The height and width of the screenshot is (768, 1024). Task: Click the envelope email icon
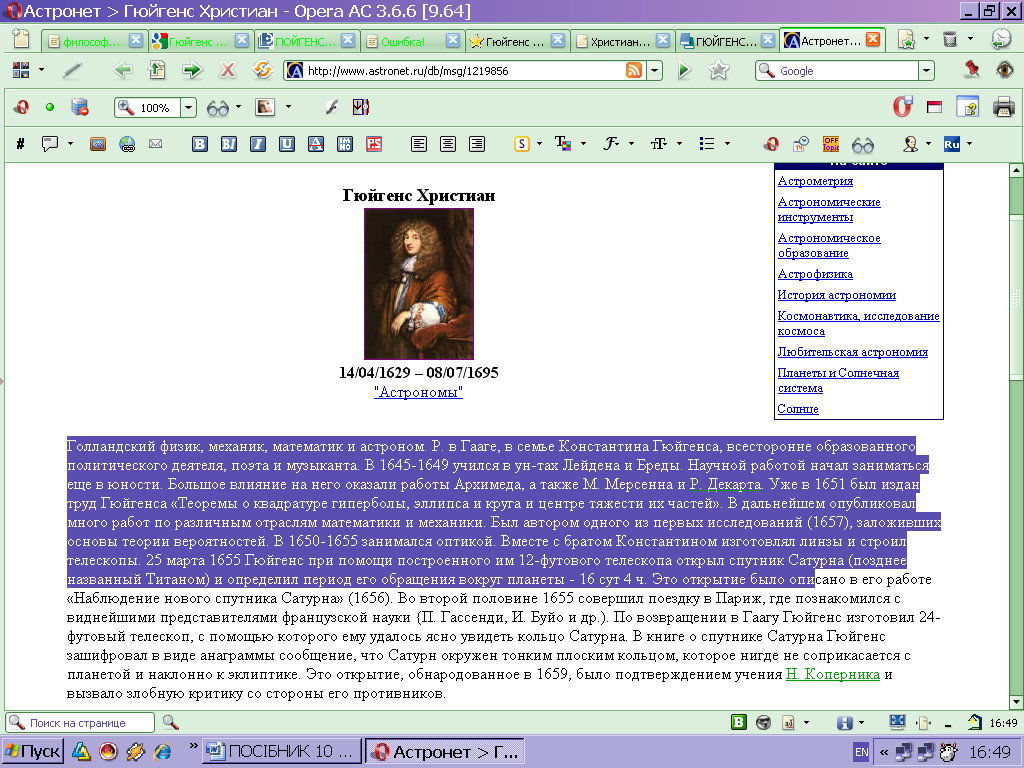[155, 144]
